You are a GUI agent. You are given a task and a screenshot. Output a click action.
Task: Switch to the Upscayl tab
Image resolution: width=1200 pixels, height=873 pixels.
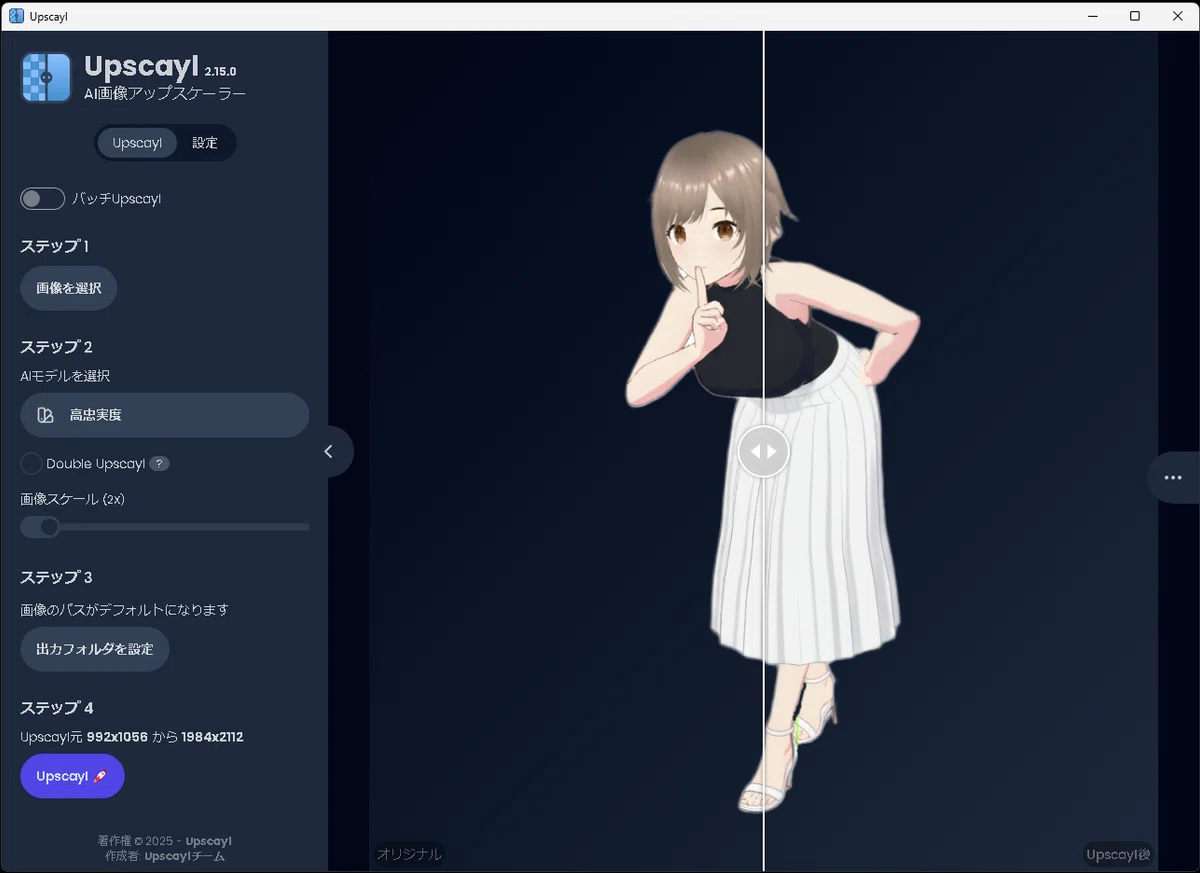point(137,143)
